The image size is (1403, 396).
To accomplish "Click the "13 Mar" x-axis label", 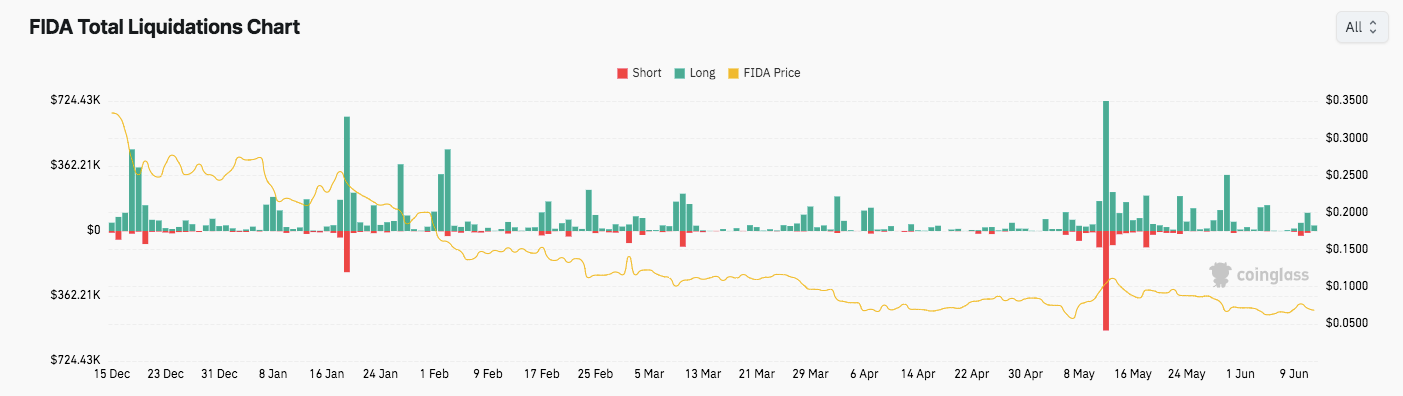I will point(703,374).
